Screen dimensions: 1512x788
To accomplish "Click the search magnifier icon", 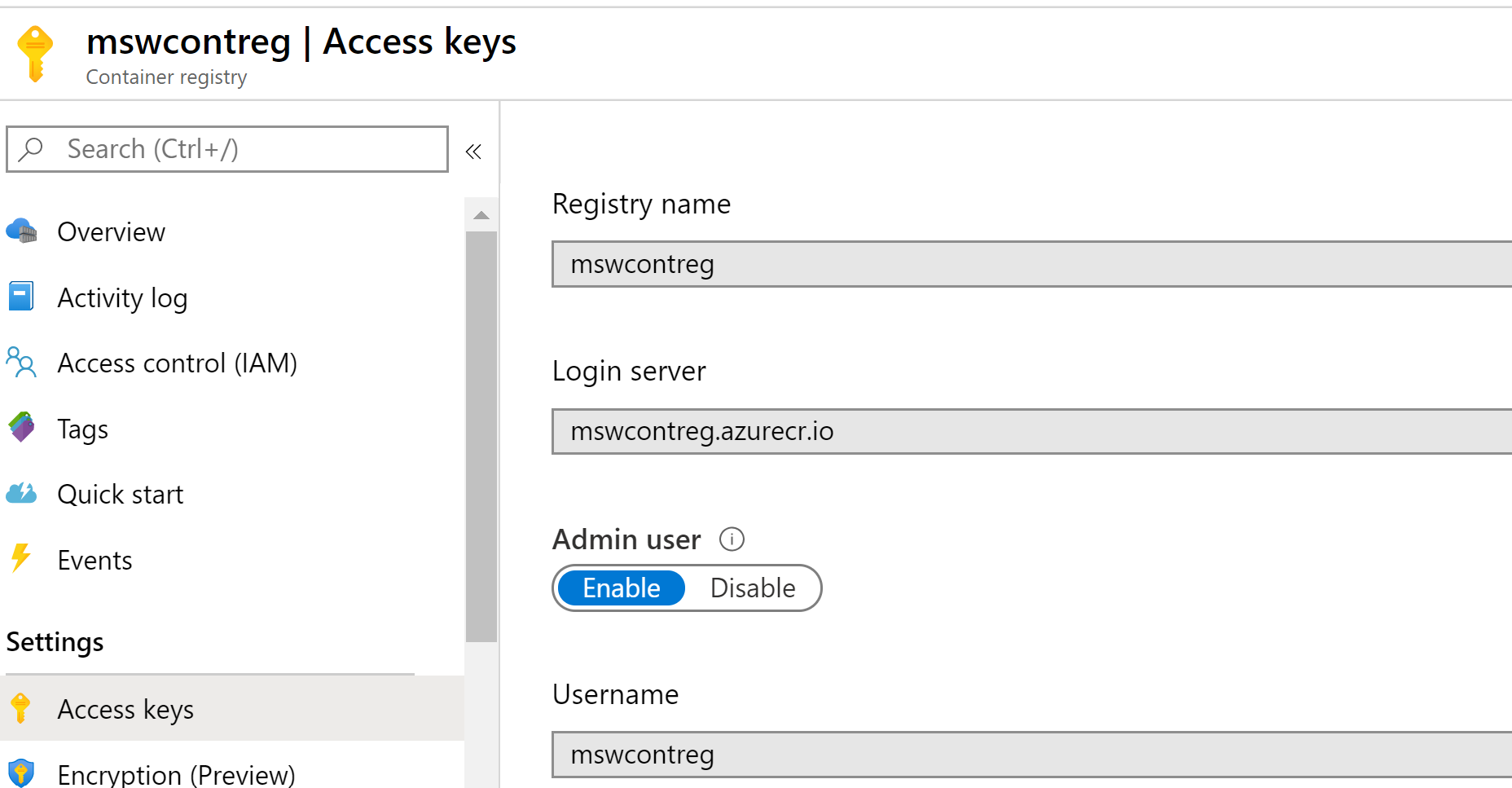I will (31, 149).
